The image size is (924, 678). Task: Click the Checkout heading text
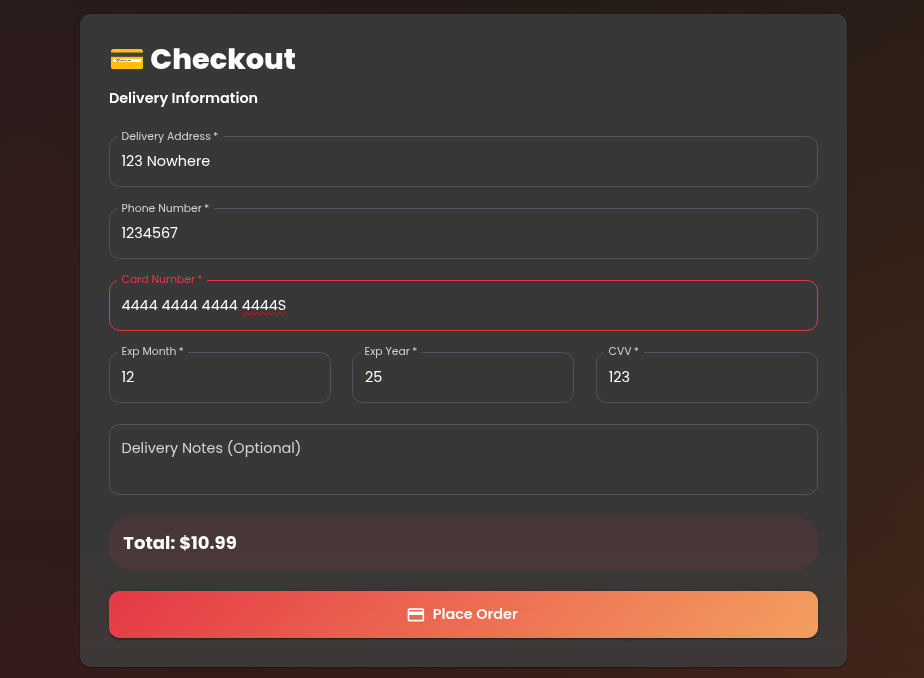(223, 60)
